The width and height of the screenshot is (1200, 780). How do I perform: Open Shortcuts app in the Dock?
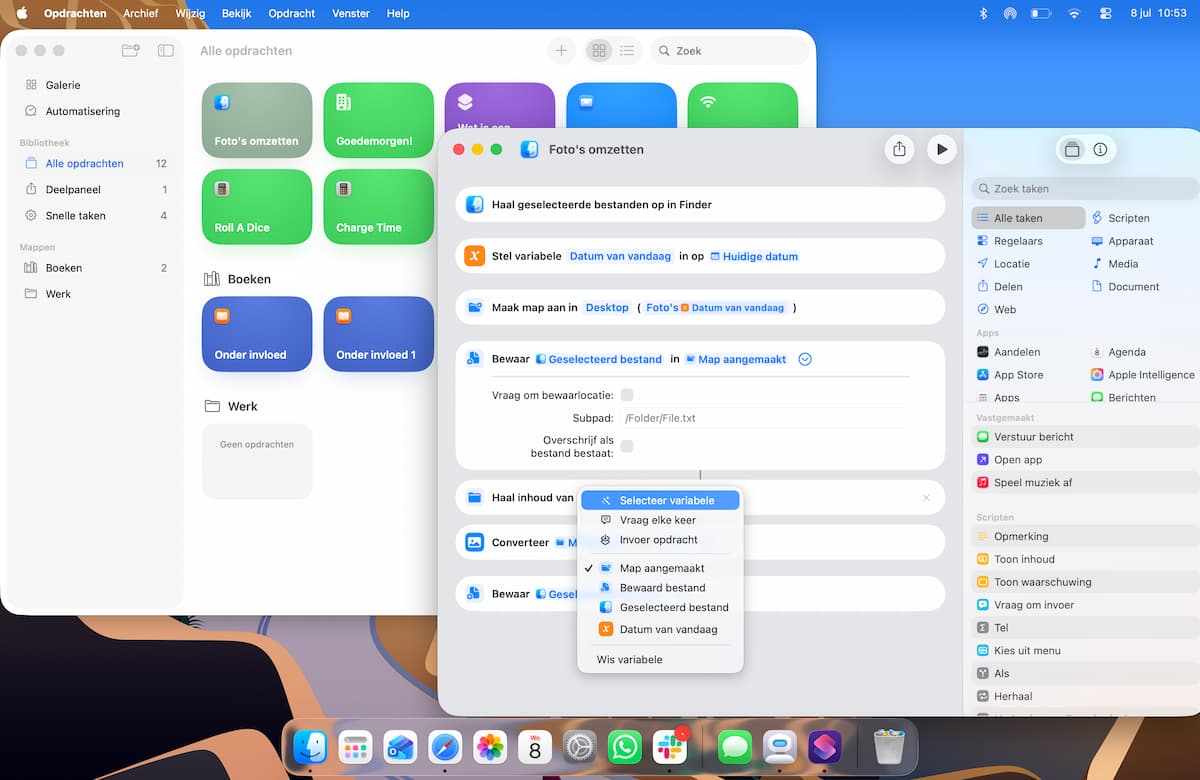(825, 747)
